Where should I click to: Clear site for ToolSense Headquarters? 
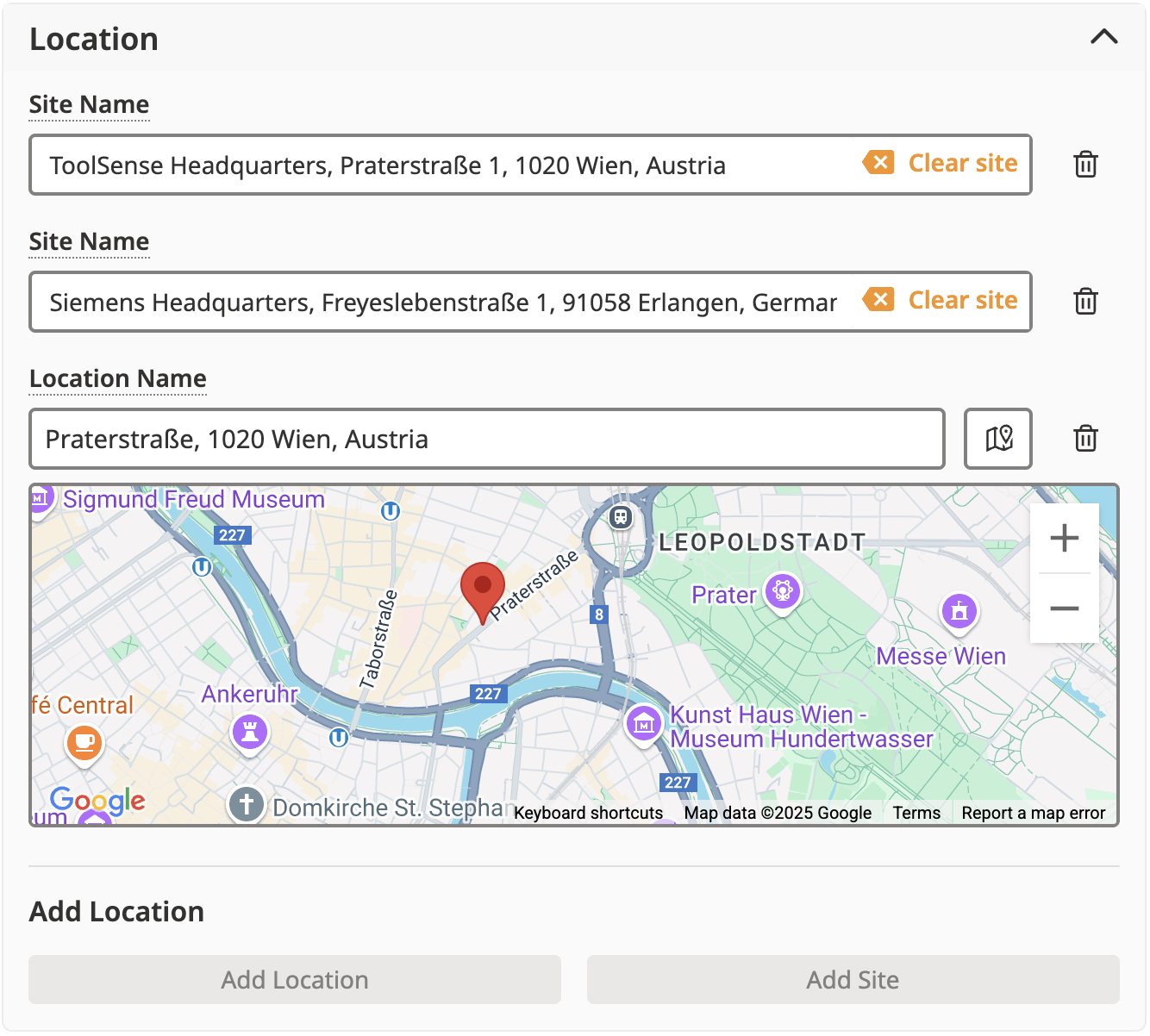[x=941, y=163]
